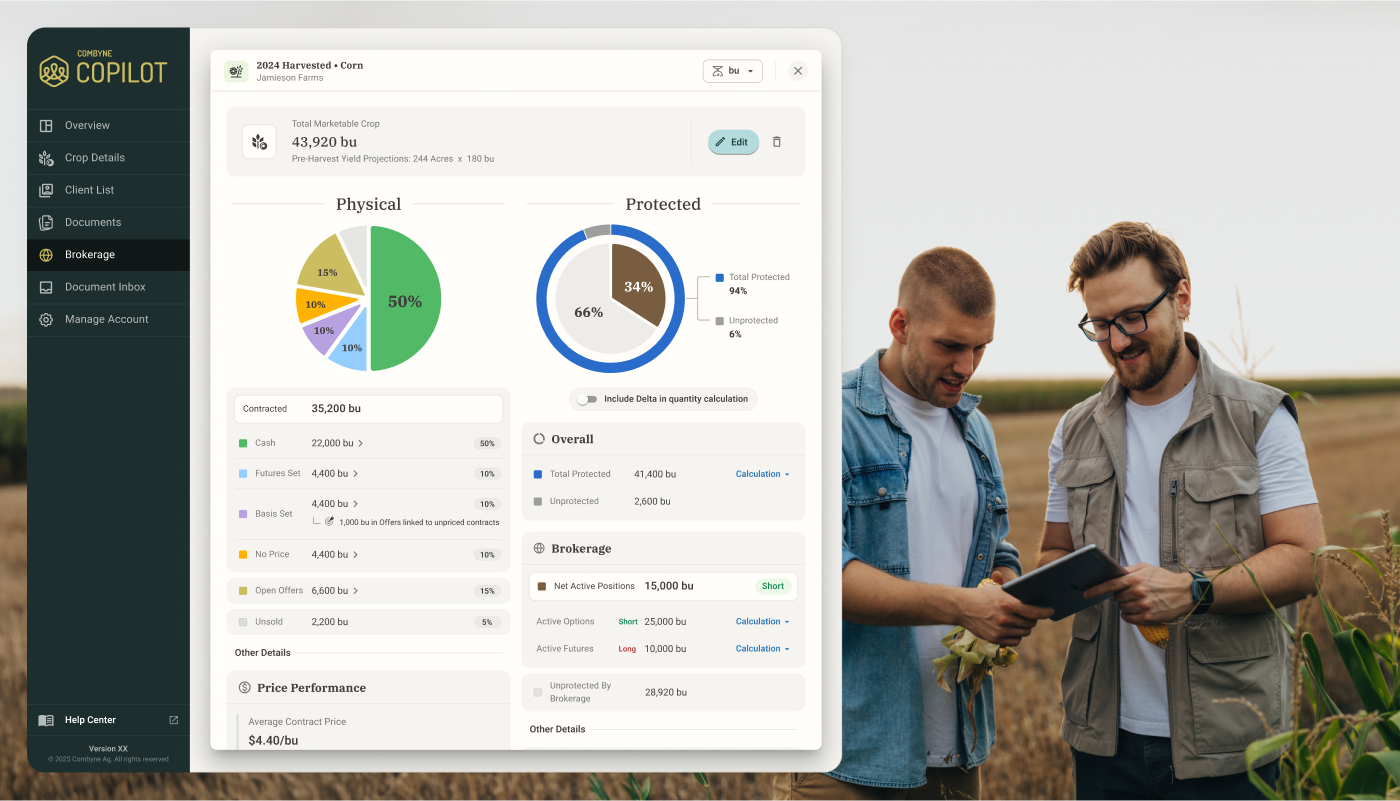Expand Calculation next to Active Futures
Viewport: 1400px width, 801px height.
(x=761, y=648)
